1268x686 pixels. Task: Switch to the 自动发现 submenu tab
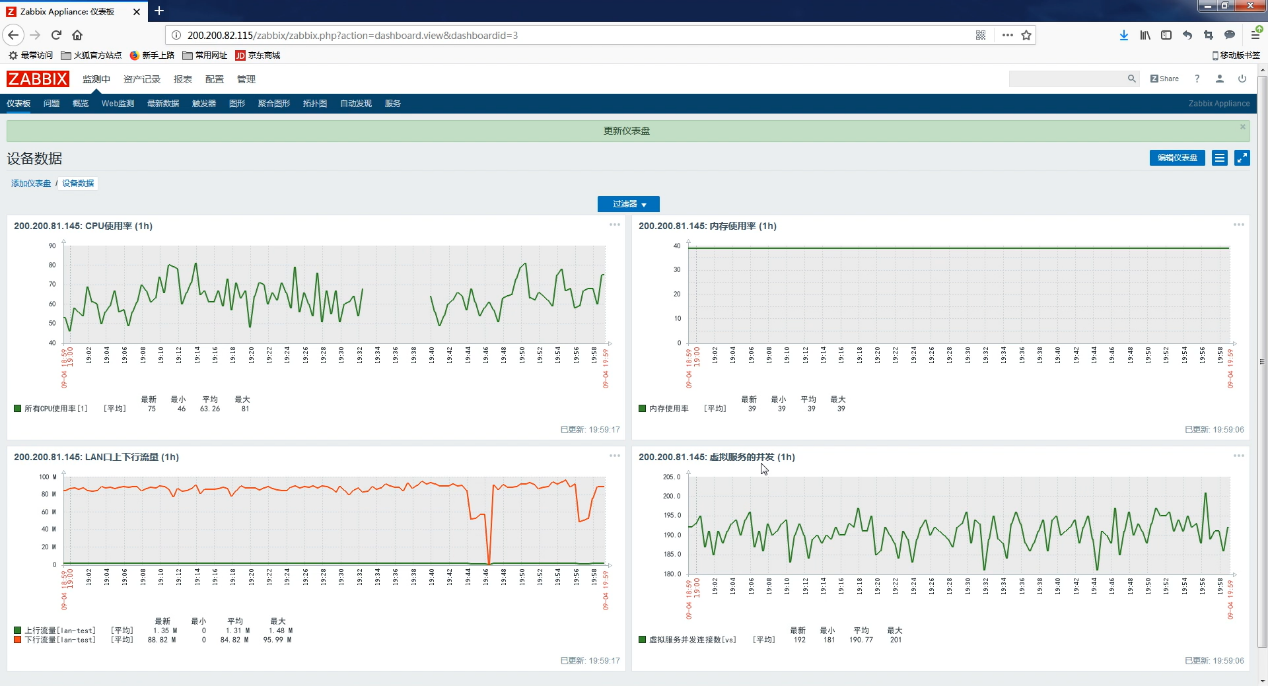(356, 103)
